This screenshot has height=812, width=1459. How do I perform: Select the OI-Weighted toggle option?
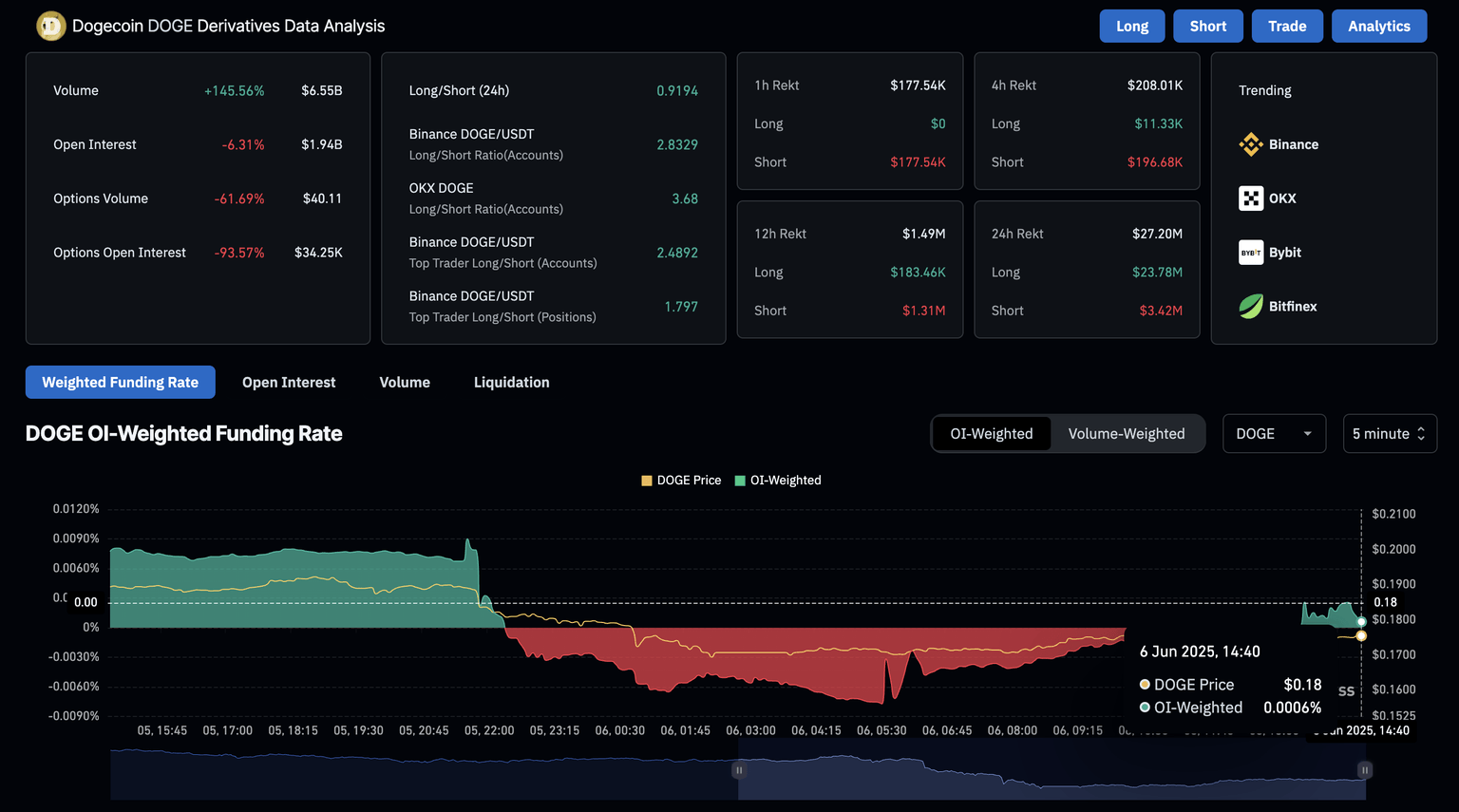tap(991, 434)
